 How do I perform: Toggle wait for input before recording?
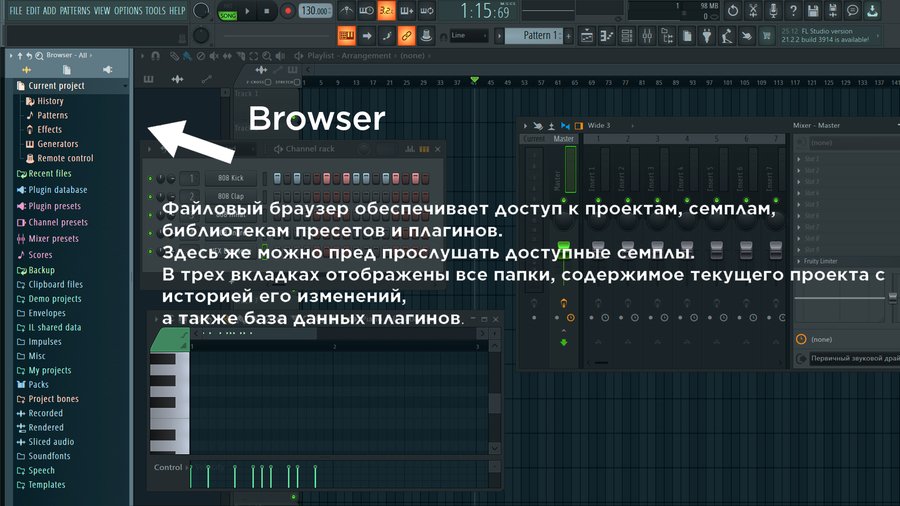[366, 10]
